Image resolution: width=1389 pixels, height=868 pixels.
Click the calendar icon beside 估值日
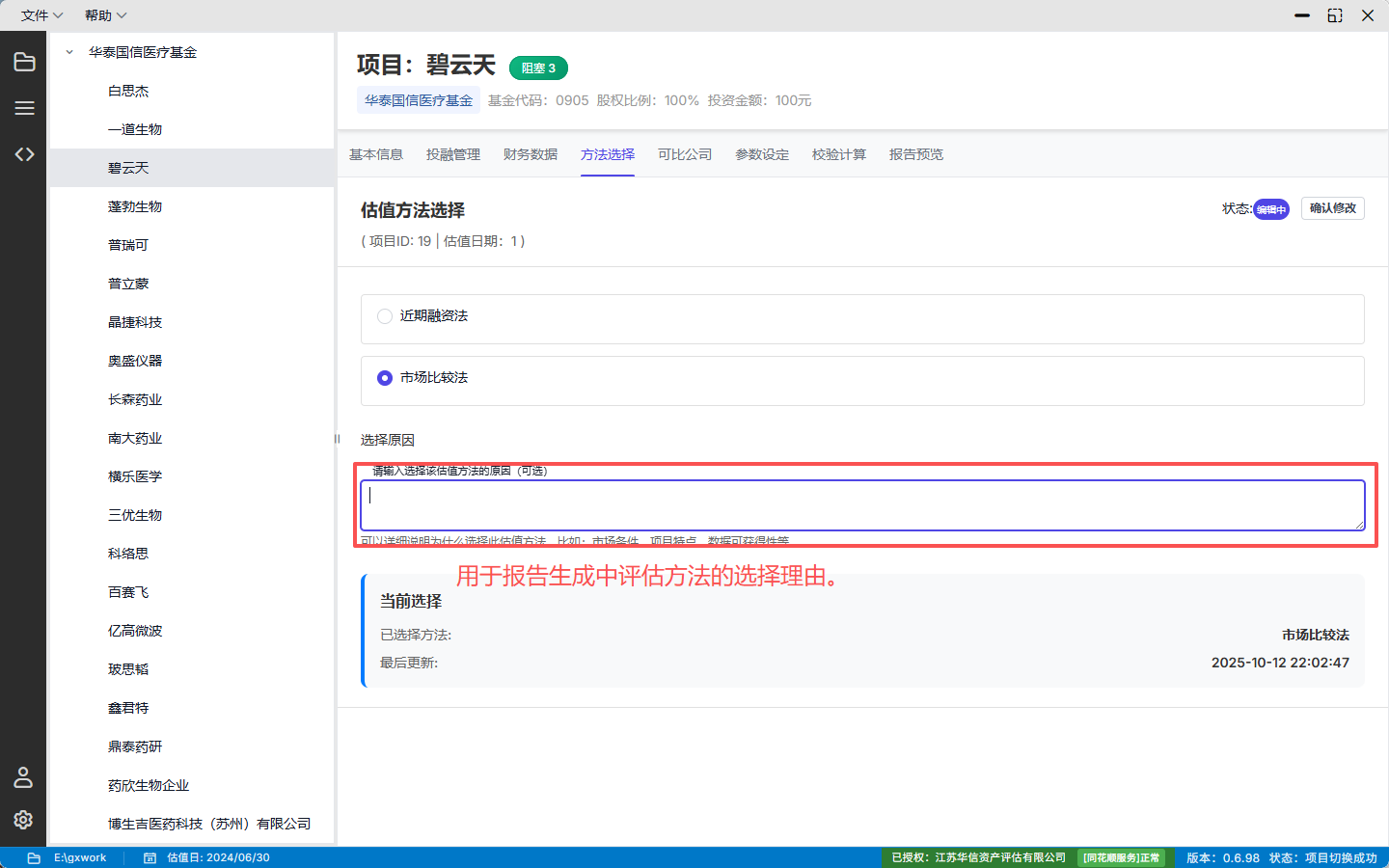click(x=150, y=857)
